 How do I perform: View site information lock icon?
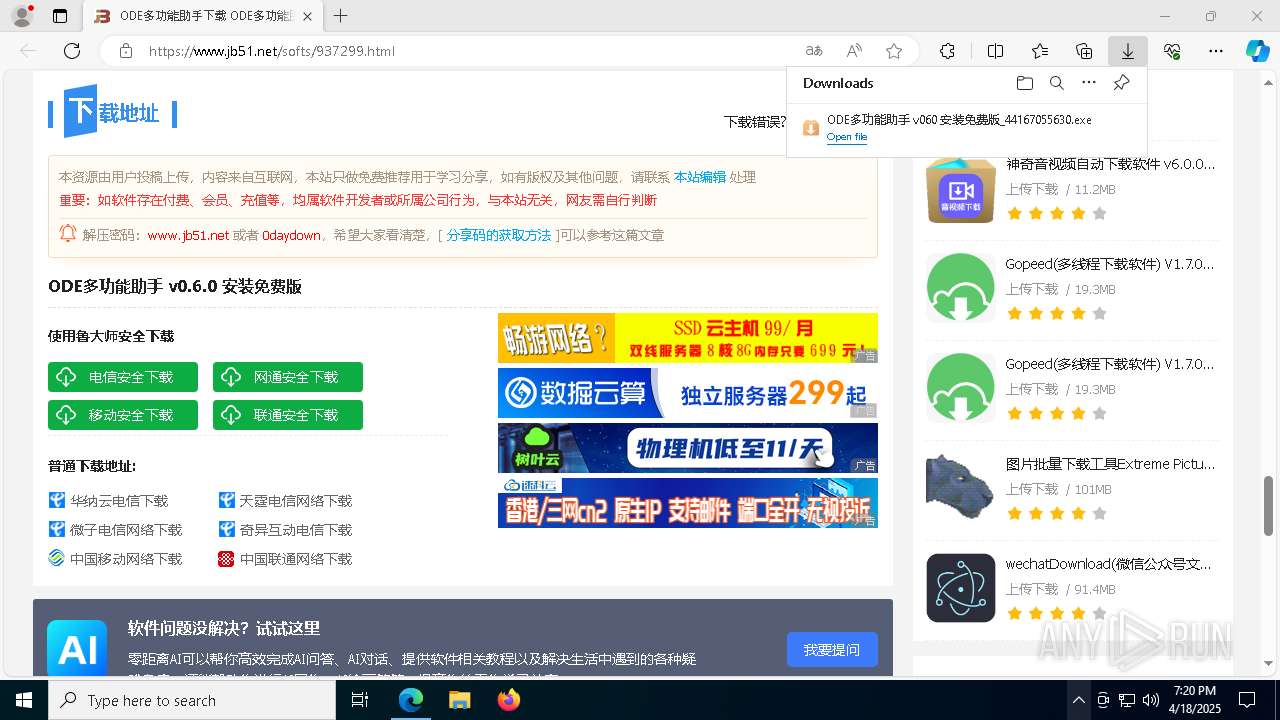click(x=126, y=51)
